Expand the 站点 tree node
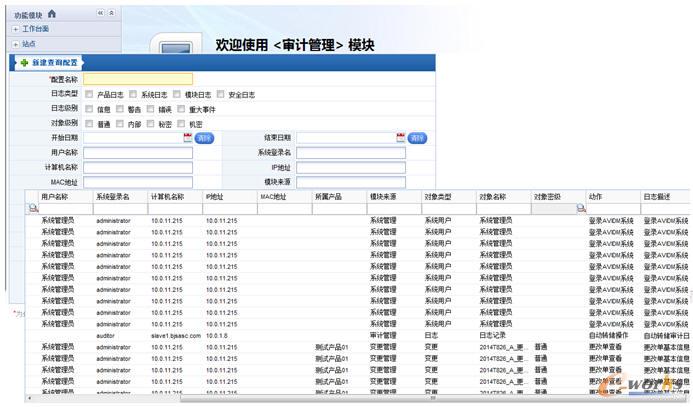This screenshot has width=693, height=407. tap(15, 44)
